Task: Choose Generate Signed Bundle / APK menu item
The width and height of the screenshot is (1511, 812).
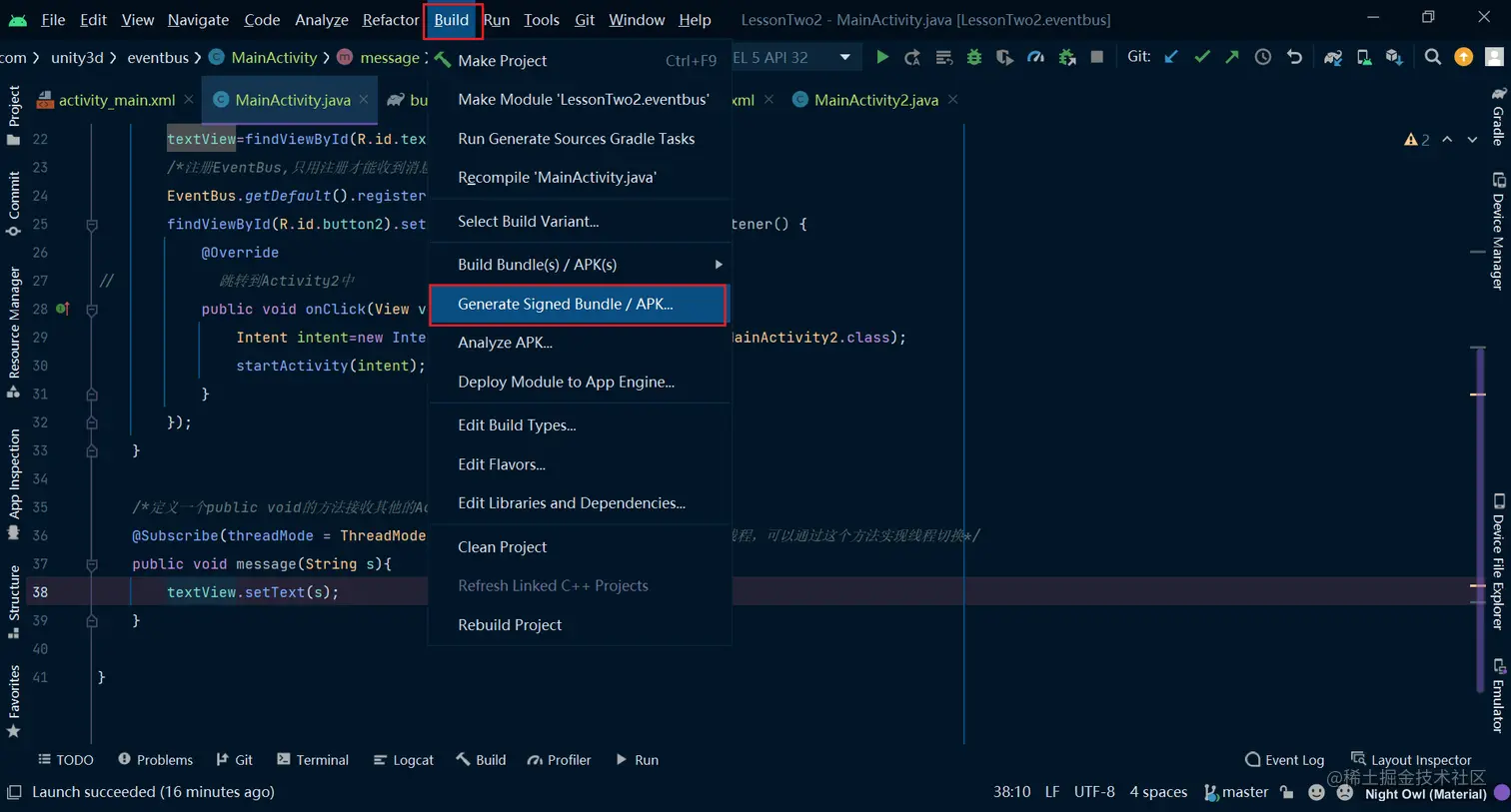Action: pyautogui.click(x=580, y=305)
